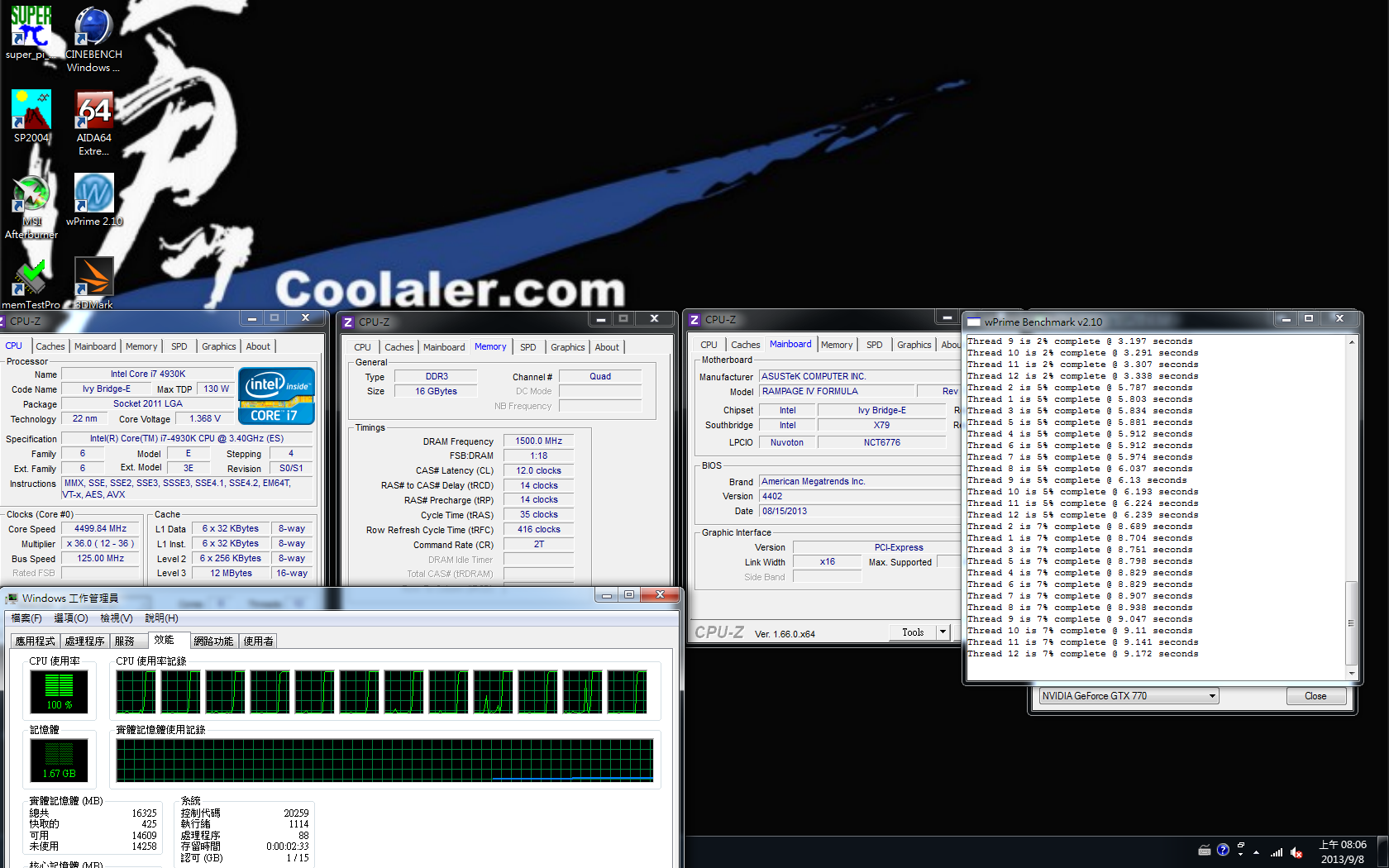The height and width of the screenshot is (868, 1389).
Task: Click the Windows Task Manager title bar icon
Action: point(12,598)
